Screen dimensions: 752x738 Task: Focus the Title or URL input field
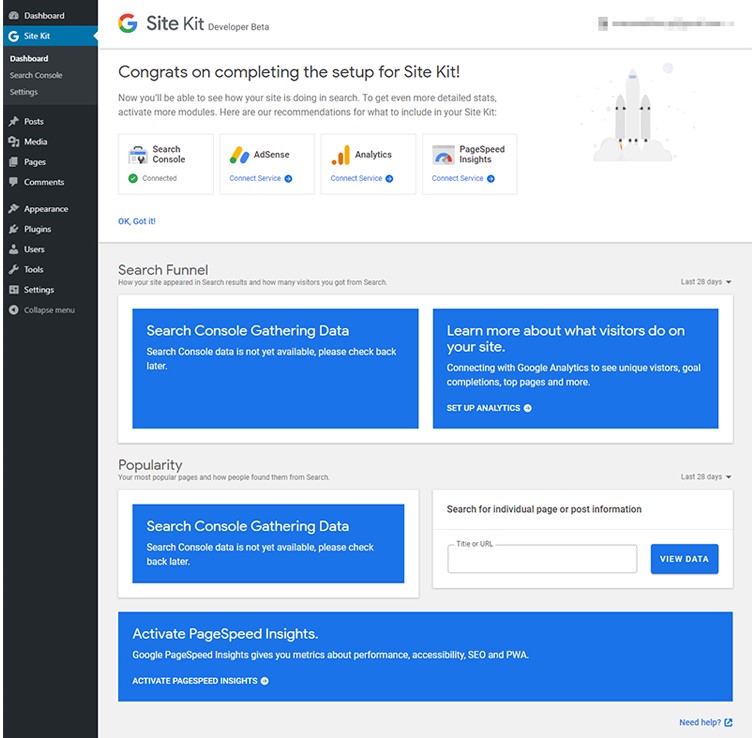tap(542, 559)
